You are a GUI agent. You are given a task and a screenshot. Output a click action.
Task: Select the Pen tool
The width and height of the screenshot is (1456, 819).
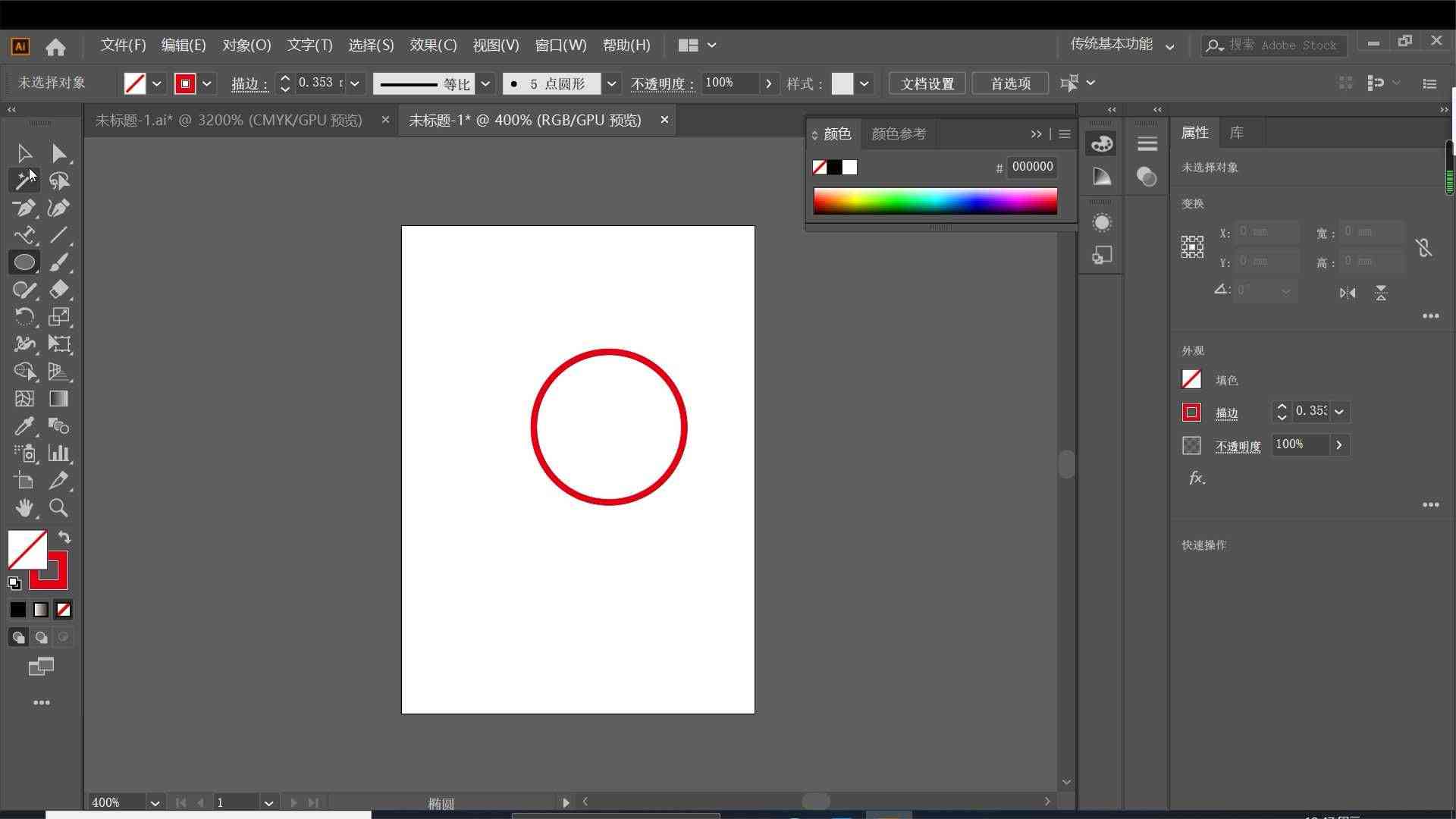pyautogui.click(x=25, y=207)
